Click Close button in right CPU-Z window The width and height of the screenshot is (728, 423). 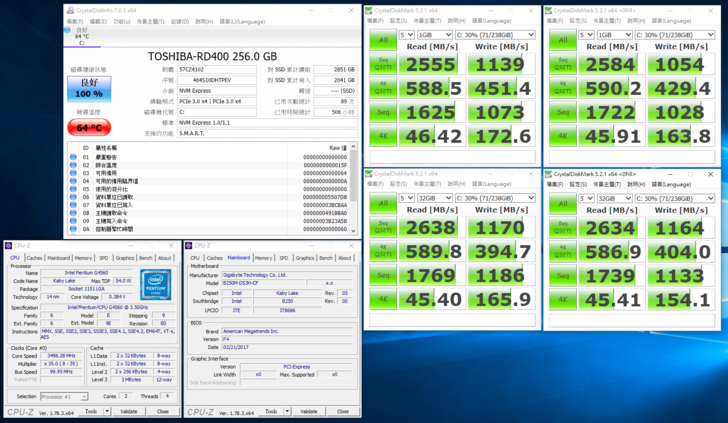pos(342,412)
